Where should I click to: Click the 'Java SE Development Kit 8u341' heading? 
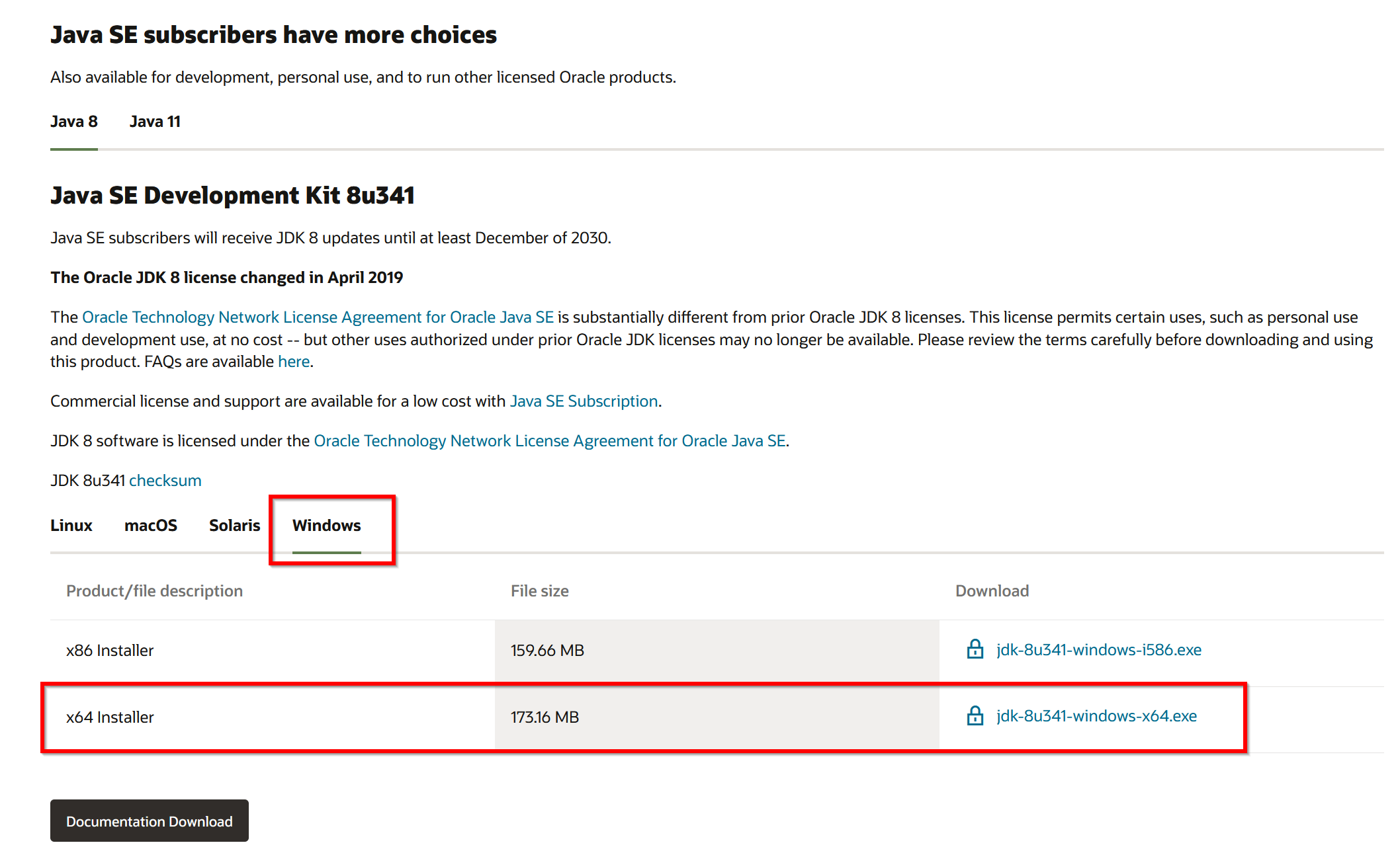(x=232, y=196)
